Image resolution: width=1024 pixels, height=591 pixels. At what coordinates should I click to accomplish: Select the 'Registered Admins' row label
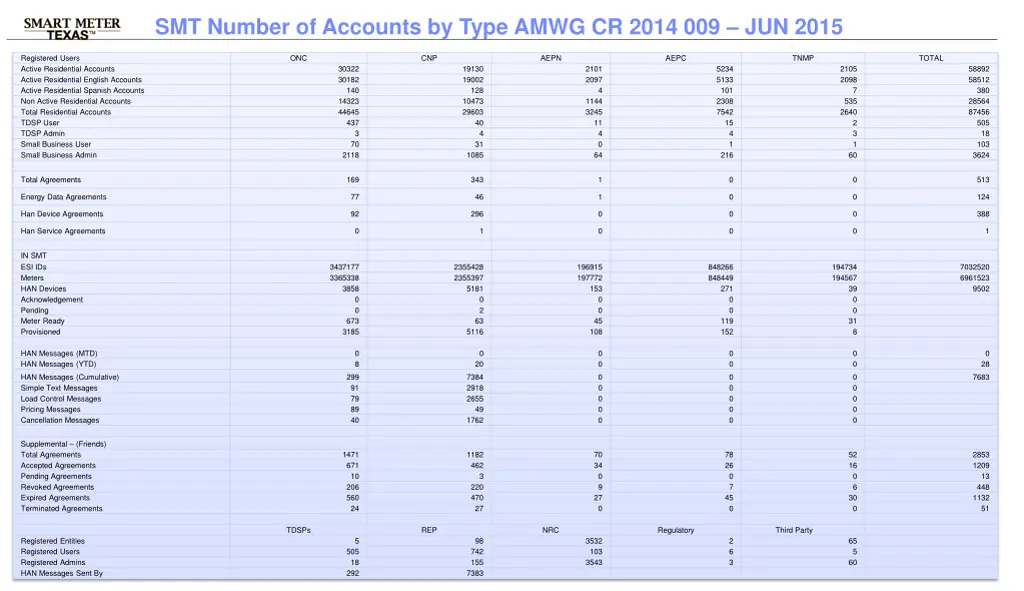53,563
